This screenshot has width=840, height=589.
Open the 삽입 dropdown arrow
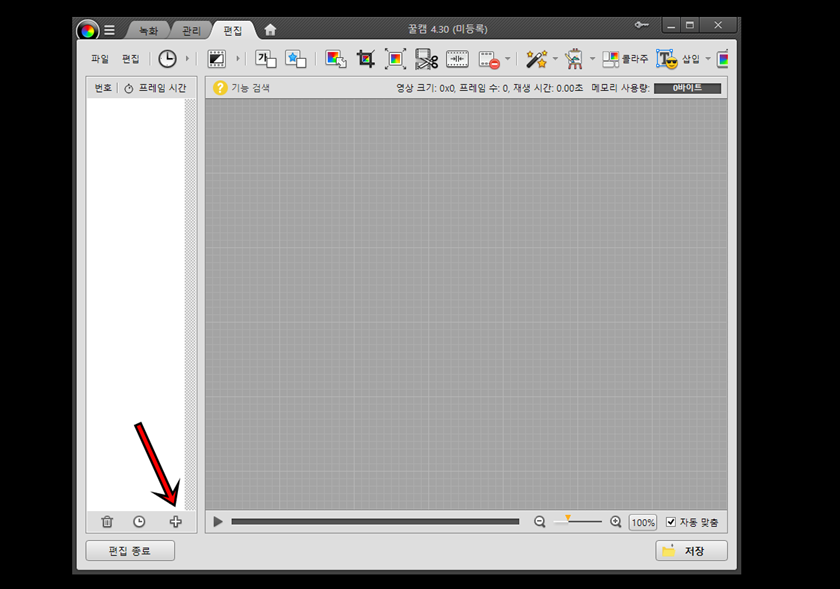tap(708, 58)
